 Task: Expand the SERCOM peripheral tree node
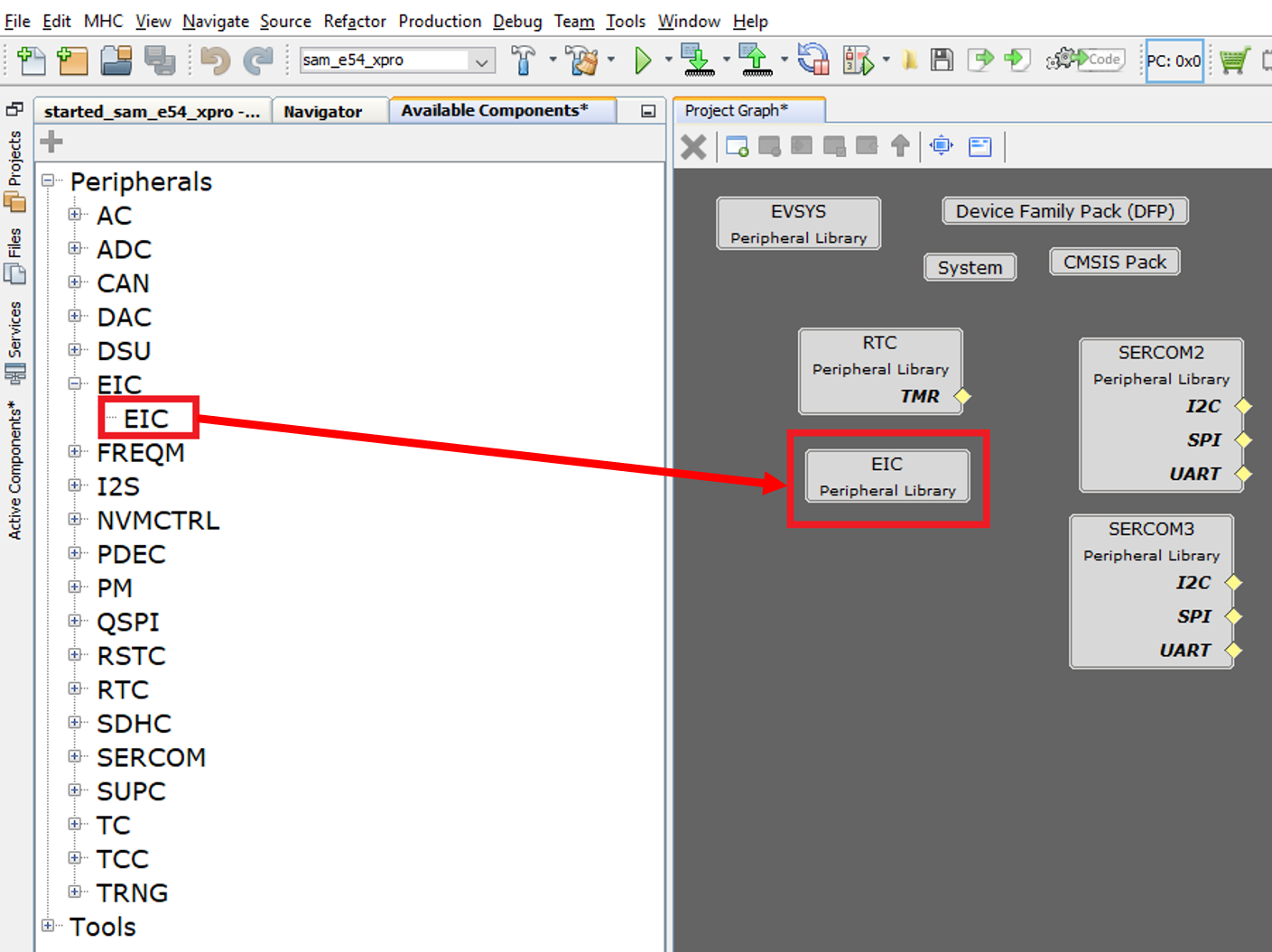(x=76, y=756)
